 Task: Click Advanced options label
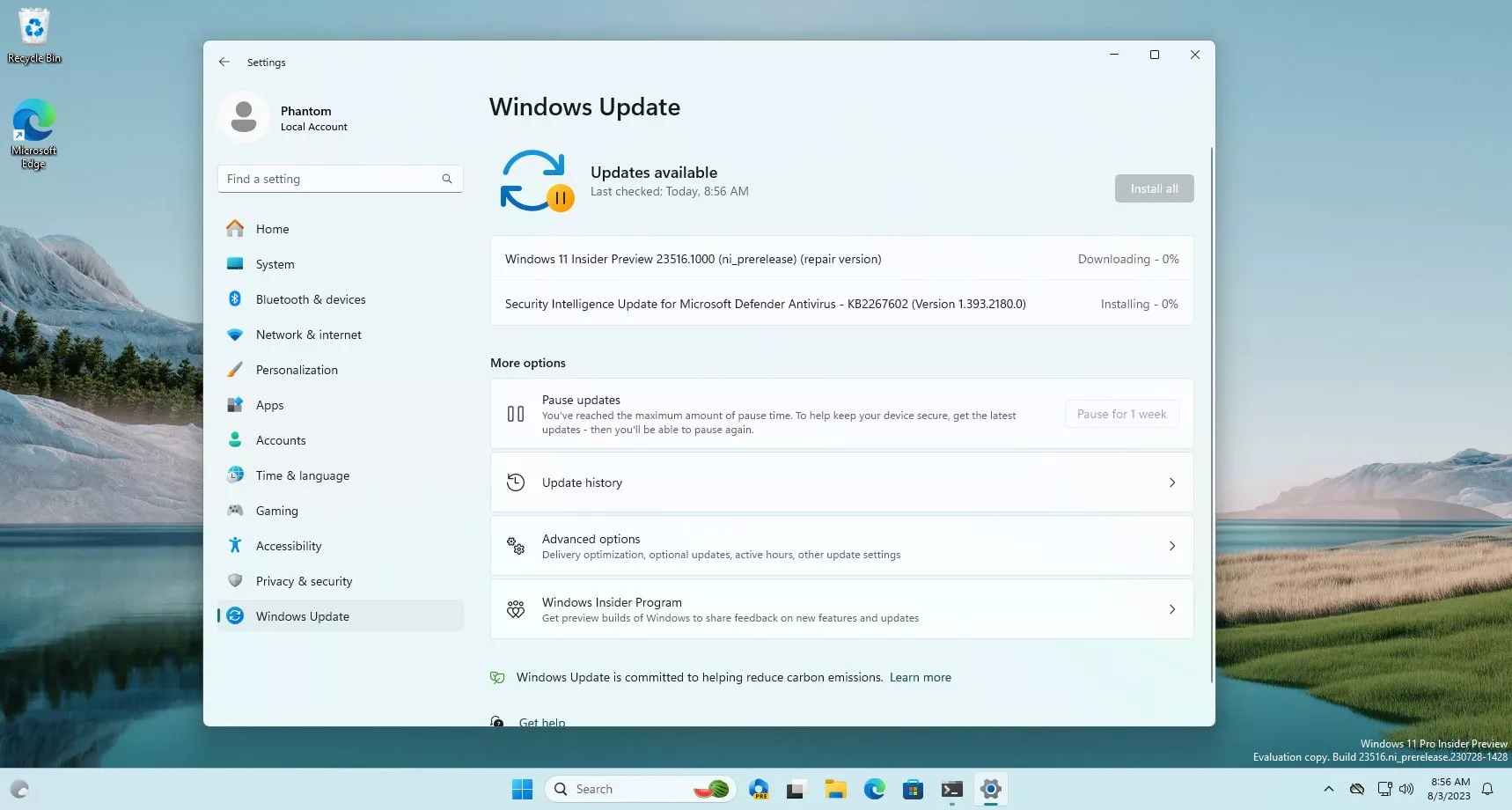(x=591, y=539)
